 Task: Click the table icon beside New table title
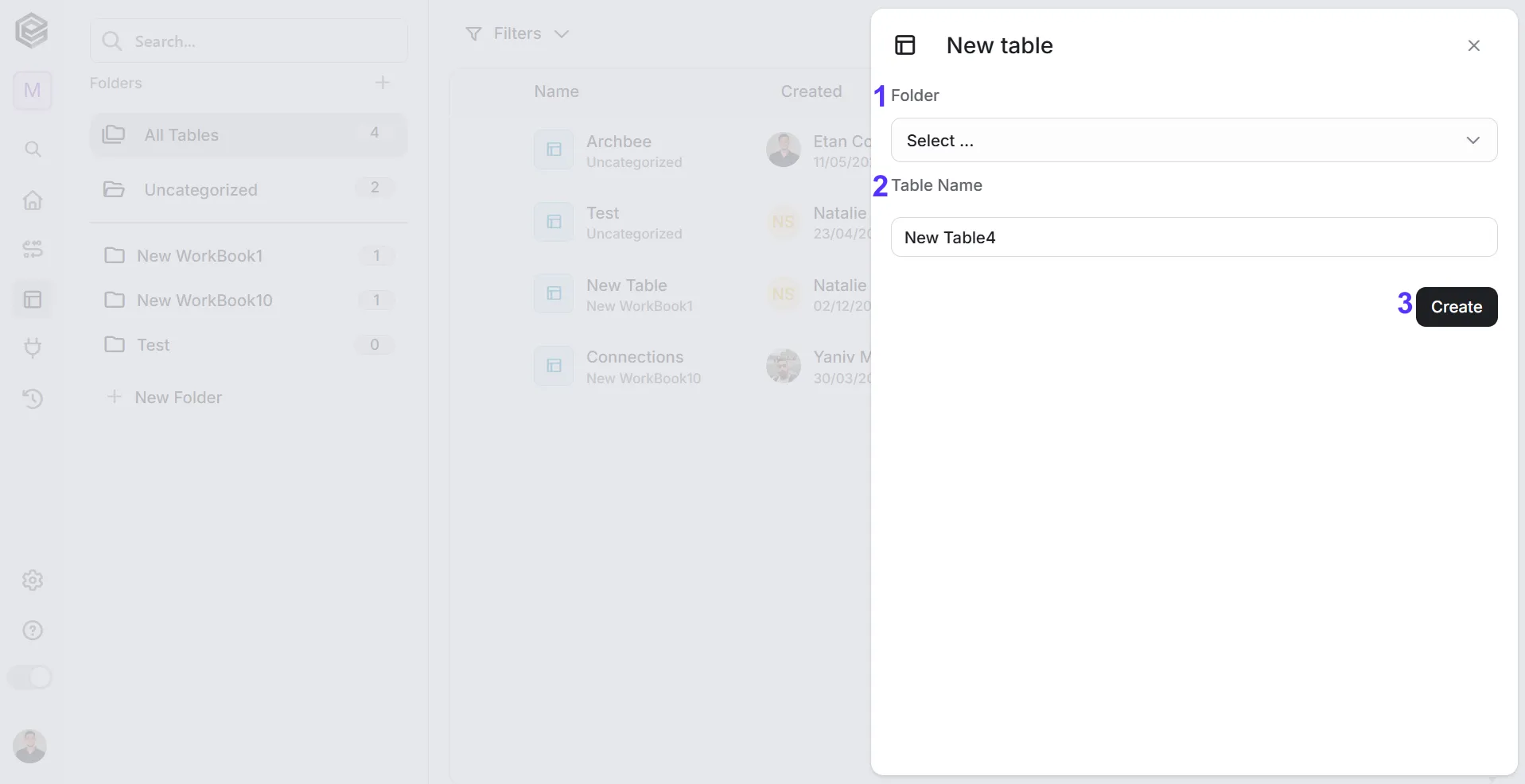click(x=905, y=45)
